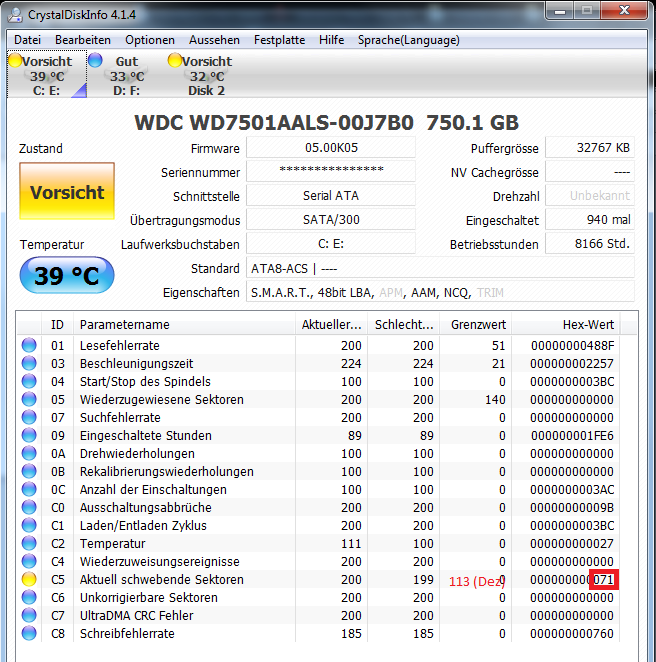
Task: Click the blue status icon for Beschleunigungszeit
Action: tap(29, 363)
